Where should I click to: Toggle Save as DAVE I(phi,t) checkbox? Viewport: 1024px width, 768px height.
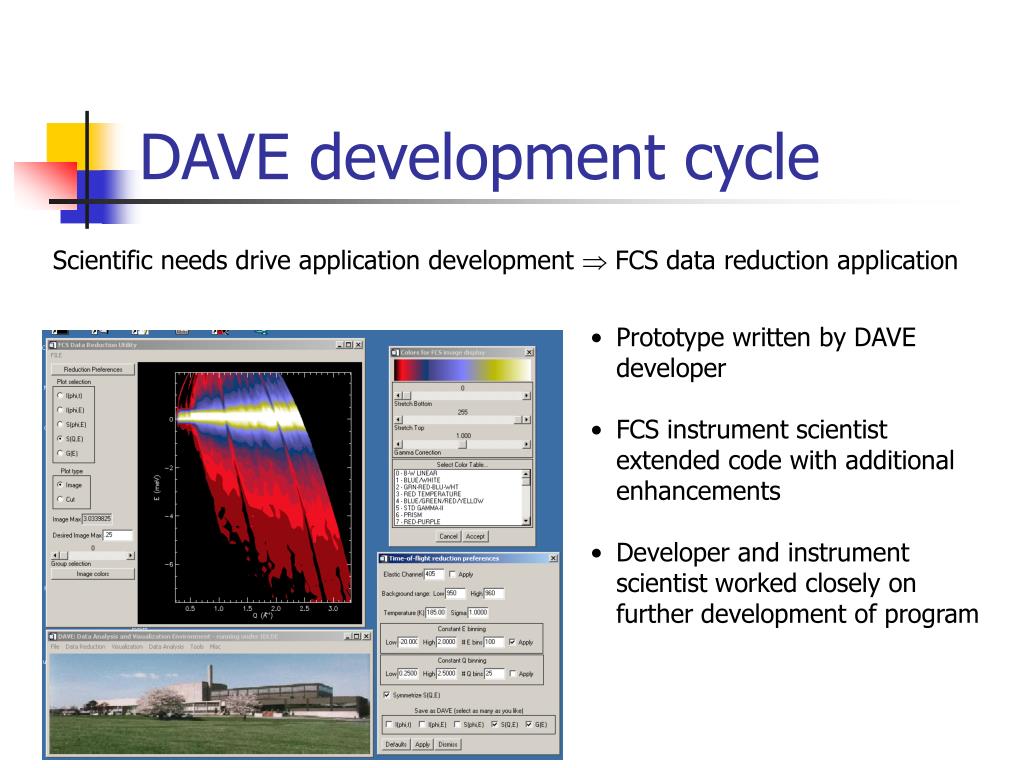pyautogui.click(x=389, y=724)
